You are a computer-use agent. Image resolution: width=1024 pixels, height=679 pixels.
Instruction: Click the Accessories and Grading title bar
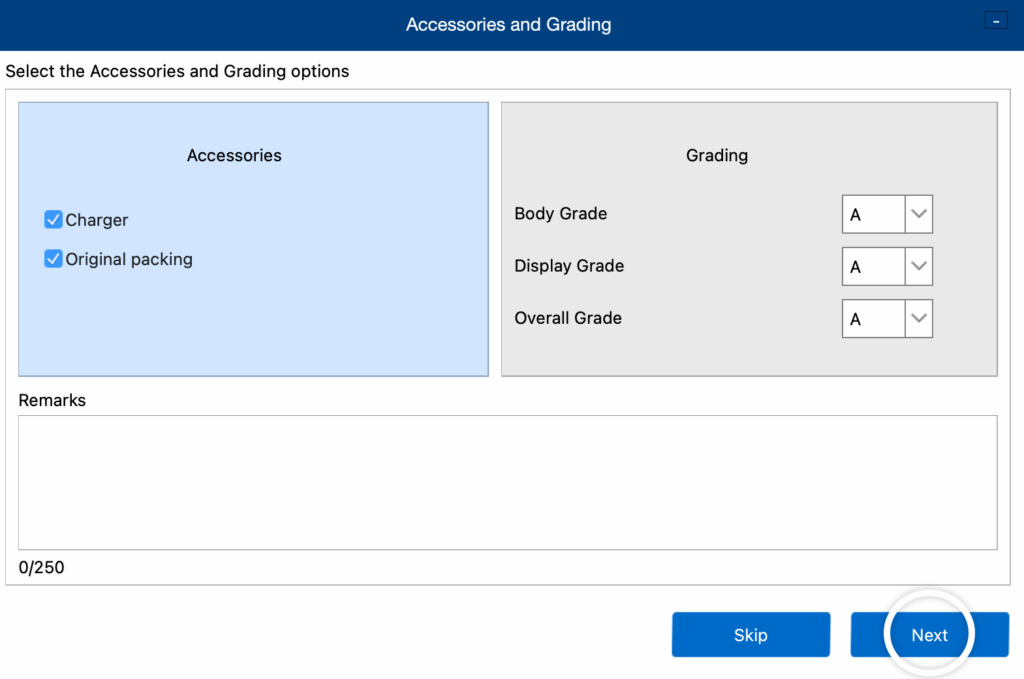tap(508, 24)
